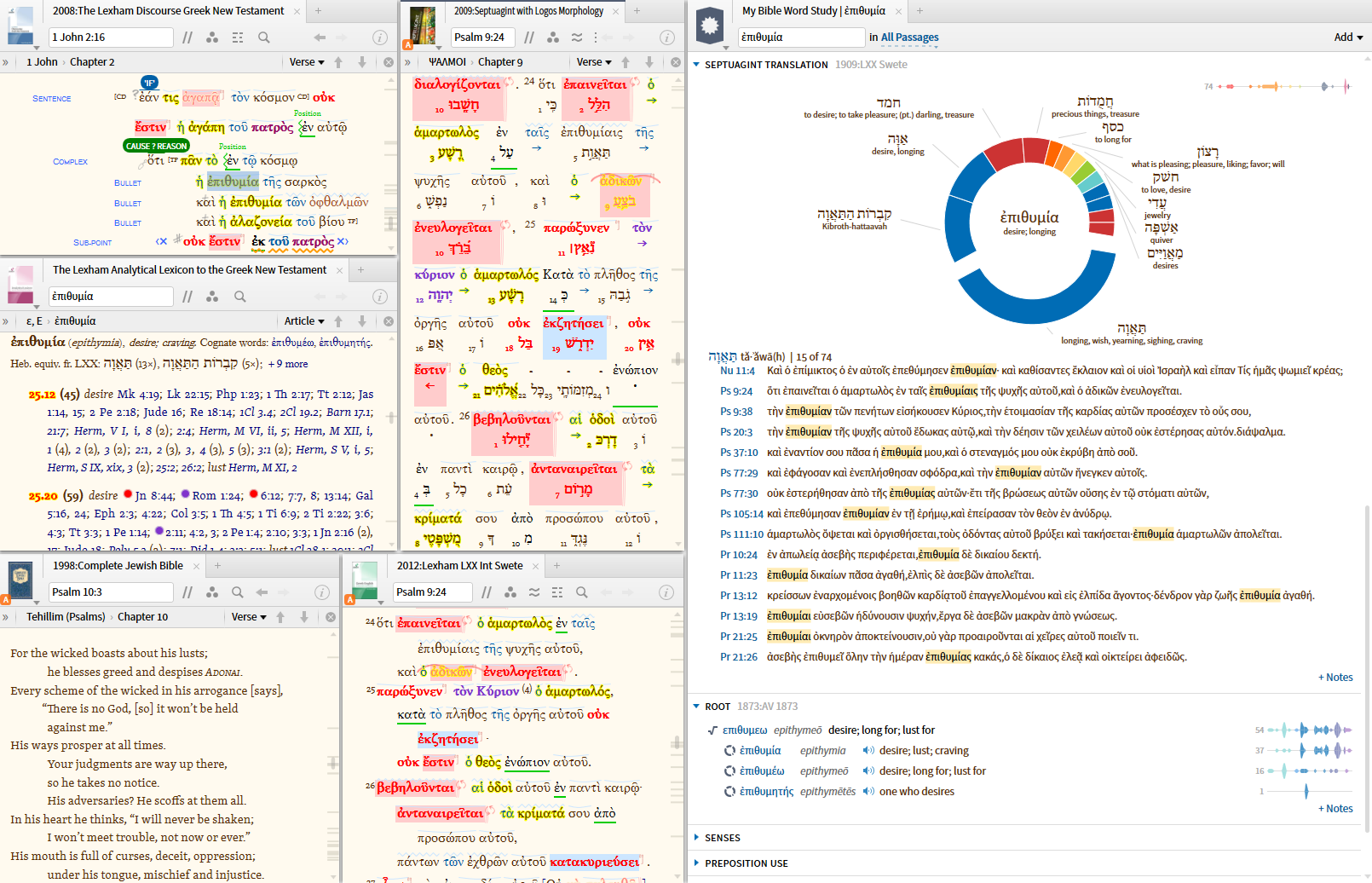Click the reference box showing 1 John 2:16
1372x883 pixels.
(x=111, y=38)
